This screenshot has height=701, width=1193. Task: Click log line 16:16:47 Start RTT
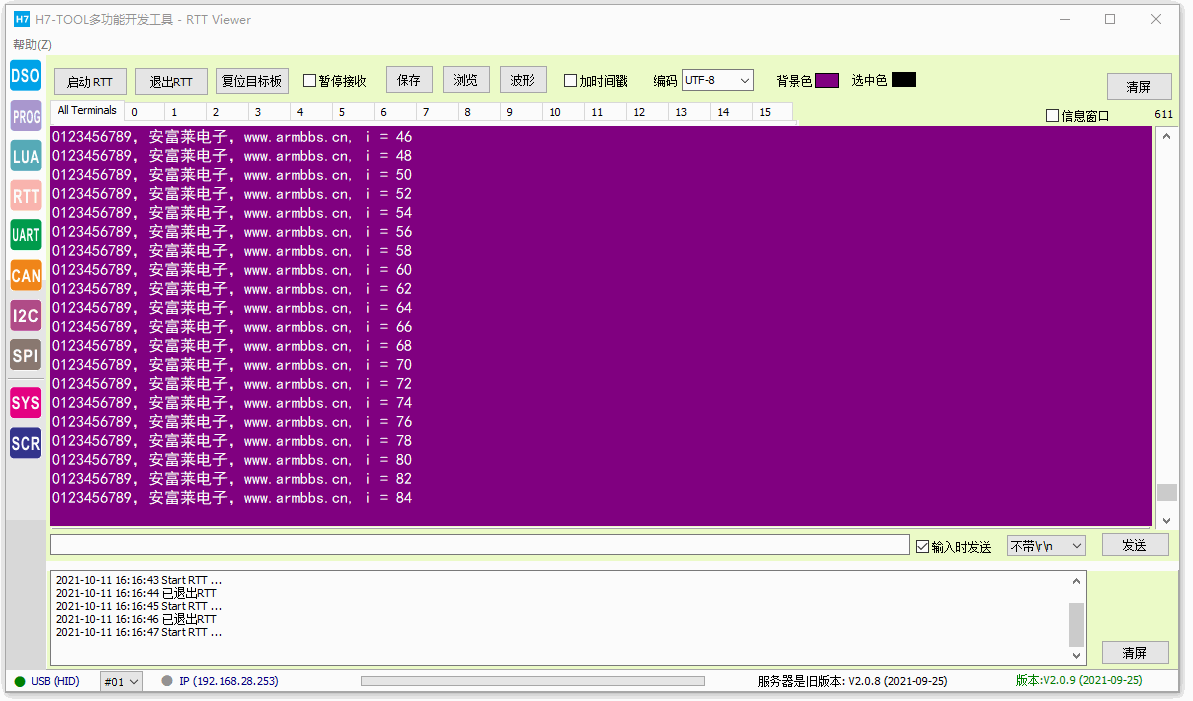[138, 632]
